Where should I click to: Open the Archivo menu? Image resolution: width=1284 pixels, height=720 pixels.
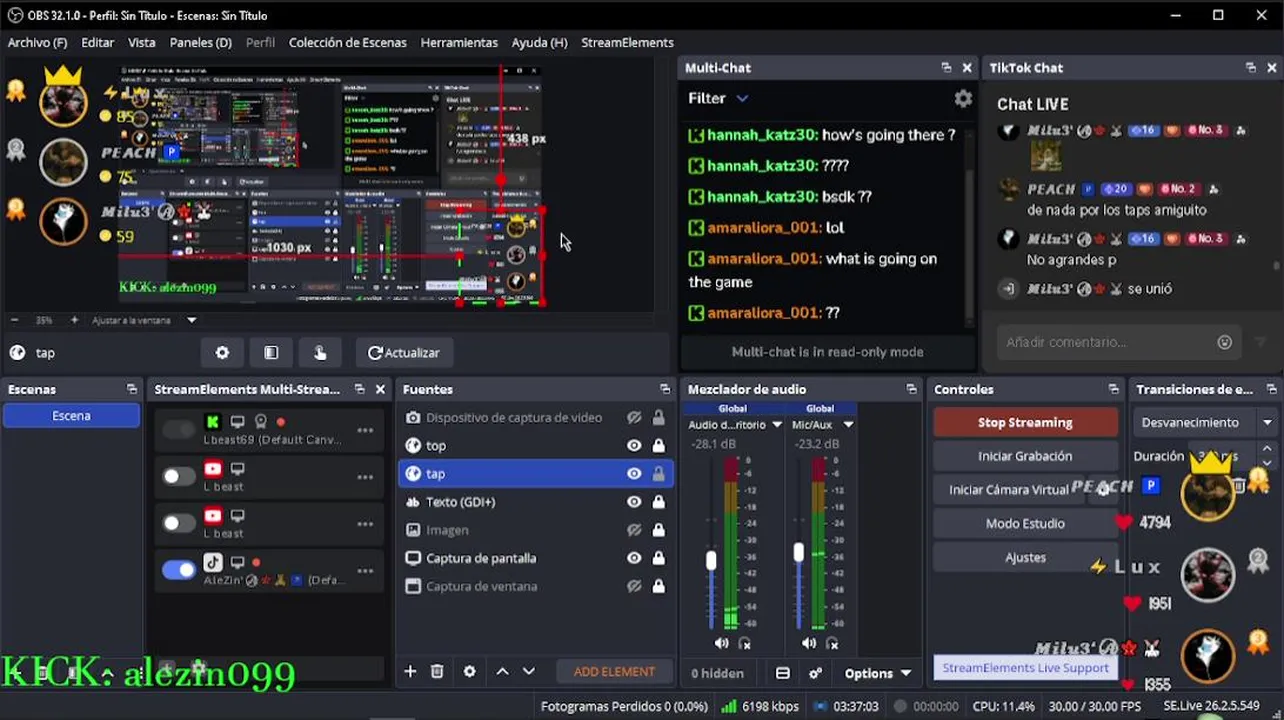coord(37,42)
